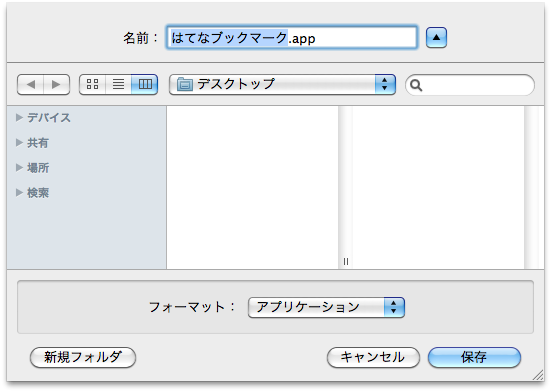
Task: Click the magnifying glass search icon
Action: (x=416, y=85)
